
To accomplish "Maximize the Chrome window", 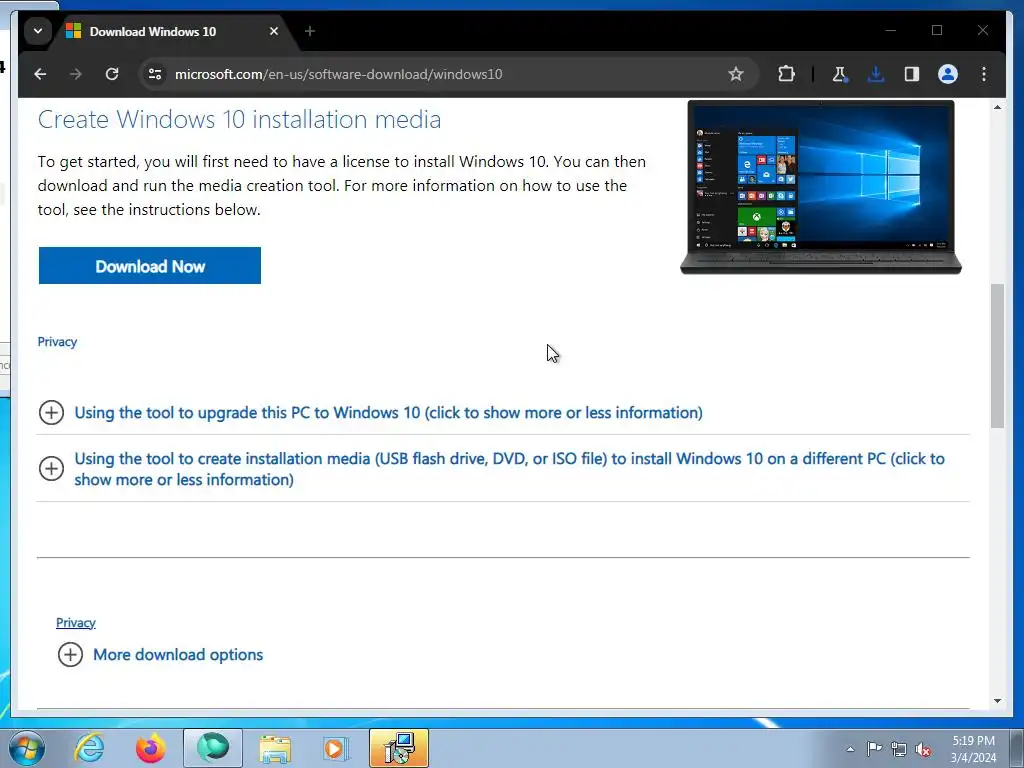I will pyautogui.click(x=937, y=30).
